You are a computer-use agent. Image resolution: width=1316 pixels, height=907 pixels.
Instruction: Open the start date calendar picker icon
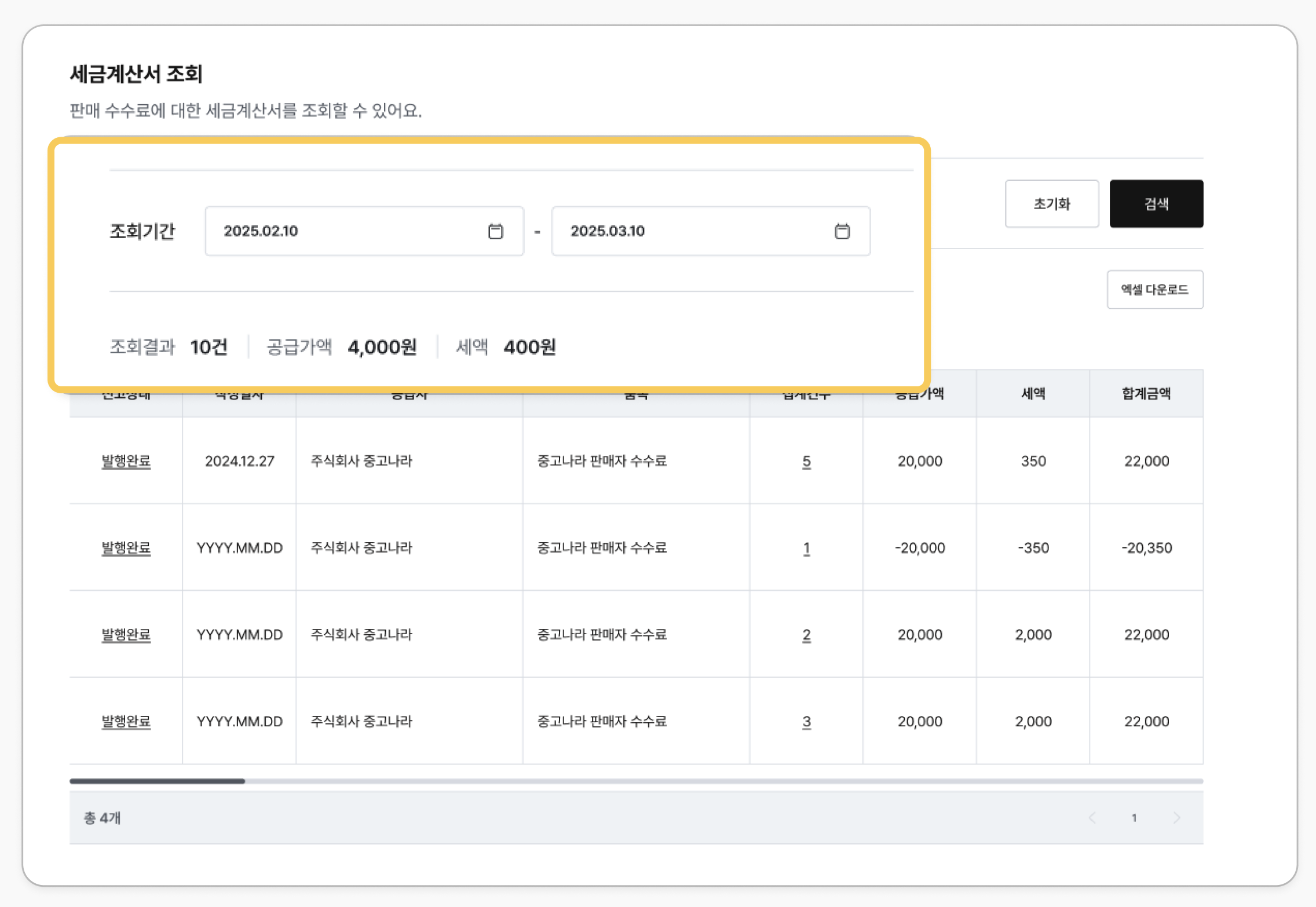[x=495, y=231]
